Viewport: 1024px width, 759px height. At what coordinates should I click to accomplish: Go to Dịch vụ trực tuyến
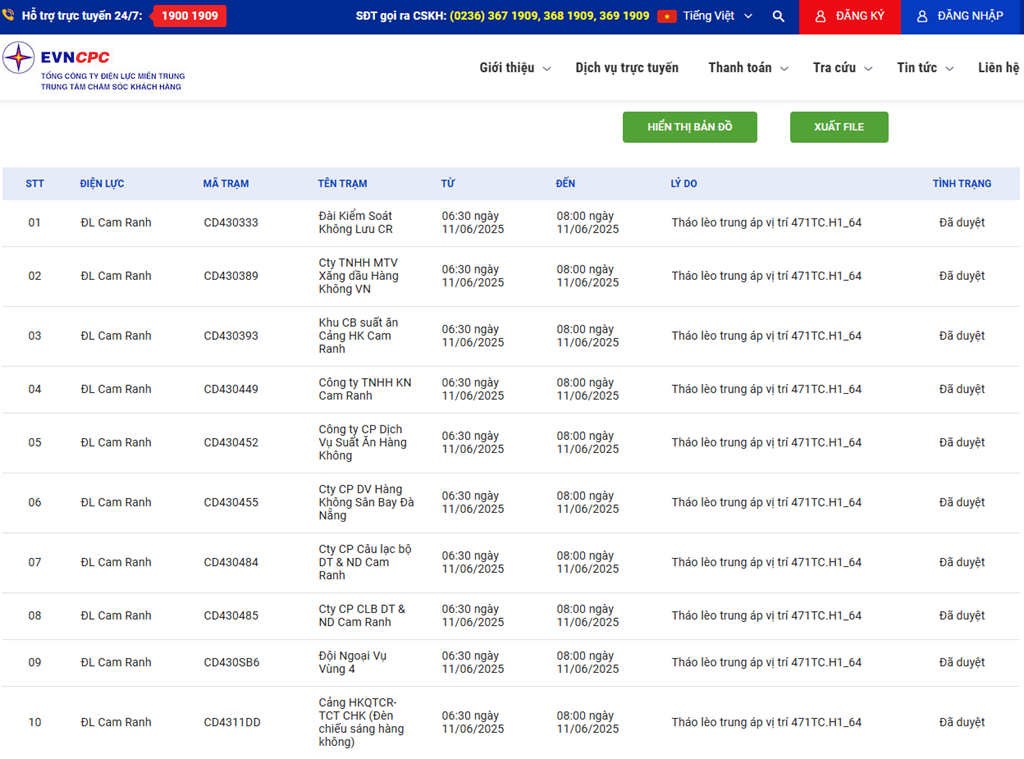click(x=627, y=68)
